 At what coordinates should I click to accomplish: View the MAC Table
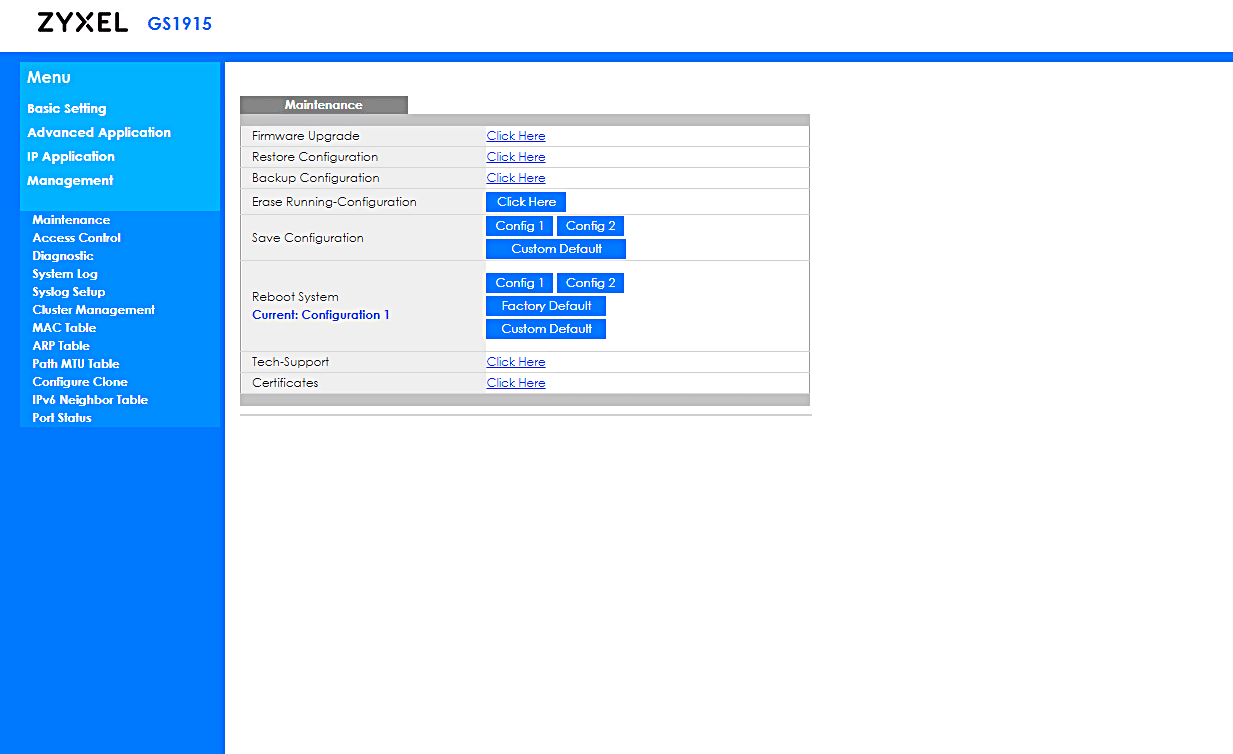[x=64, y=328]
